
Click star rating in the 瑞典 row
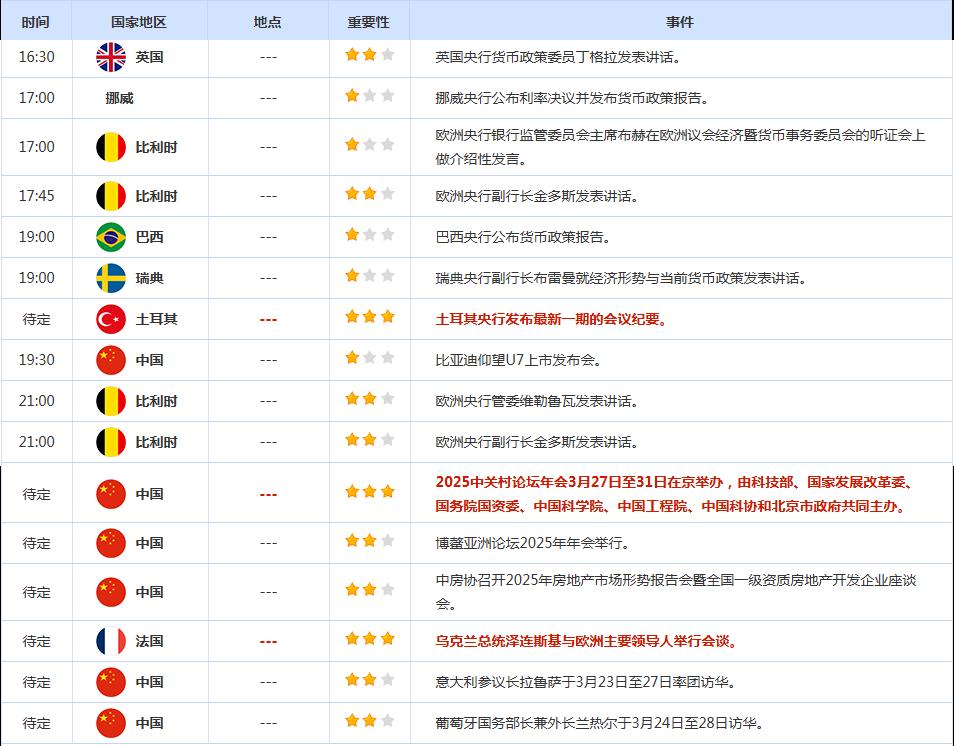coord(369,276)
